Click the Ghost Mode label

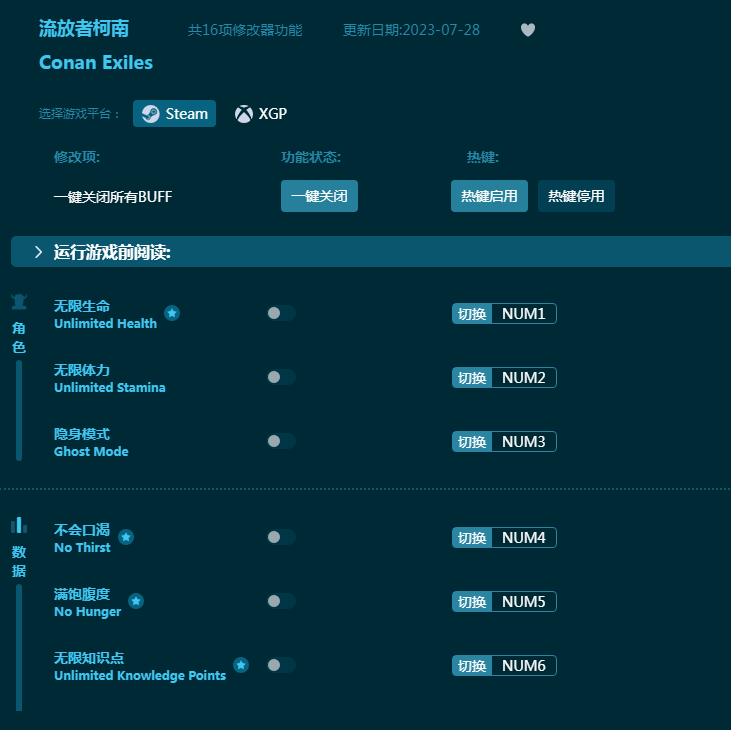pyautogui.click(x=91, y=451)
